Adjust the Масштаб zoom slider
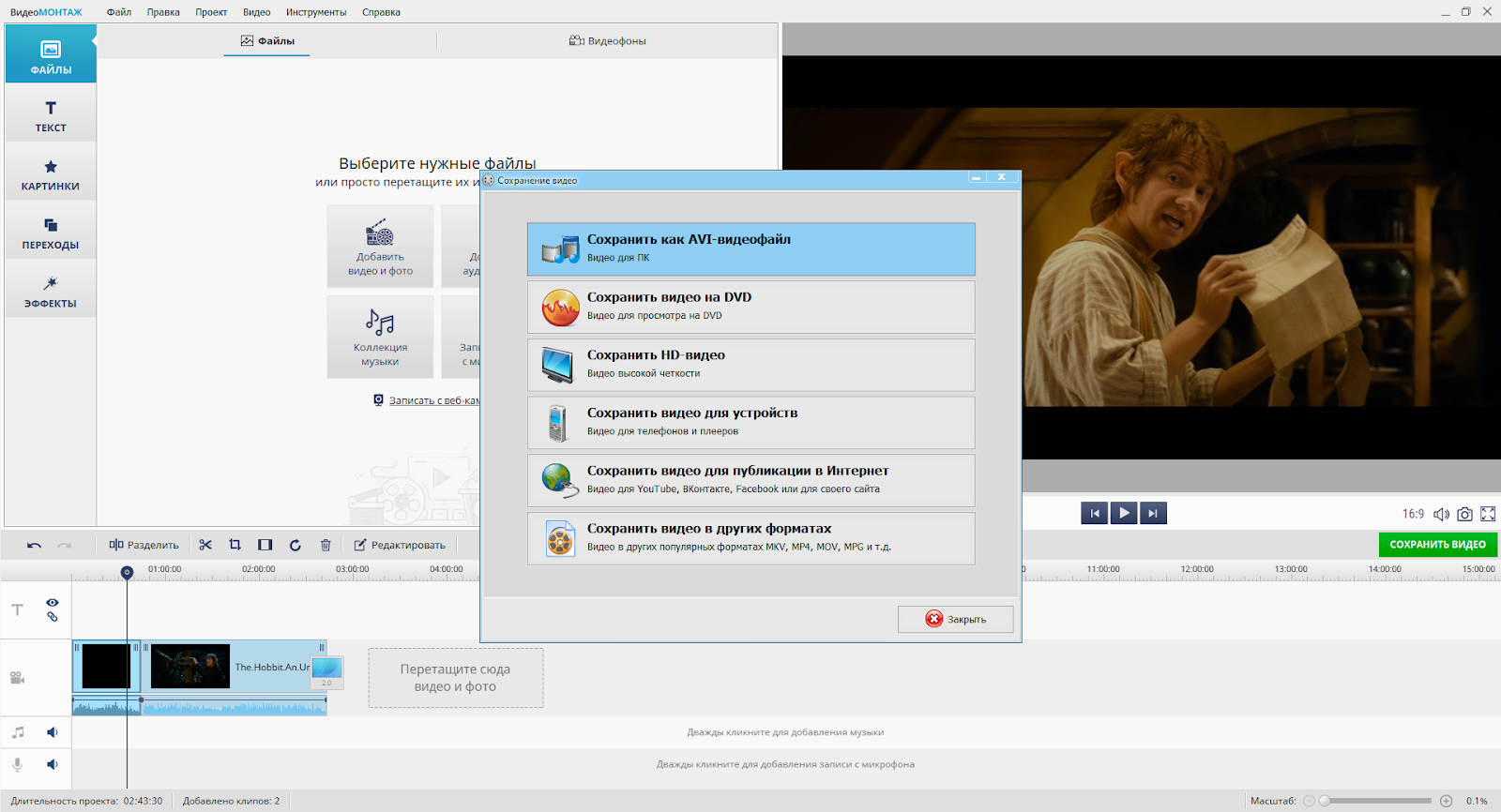 1377,801
